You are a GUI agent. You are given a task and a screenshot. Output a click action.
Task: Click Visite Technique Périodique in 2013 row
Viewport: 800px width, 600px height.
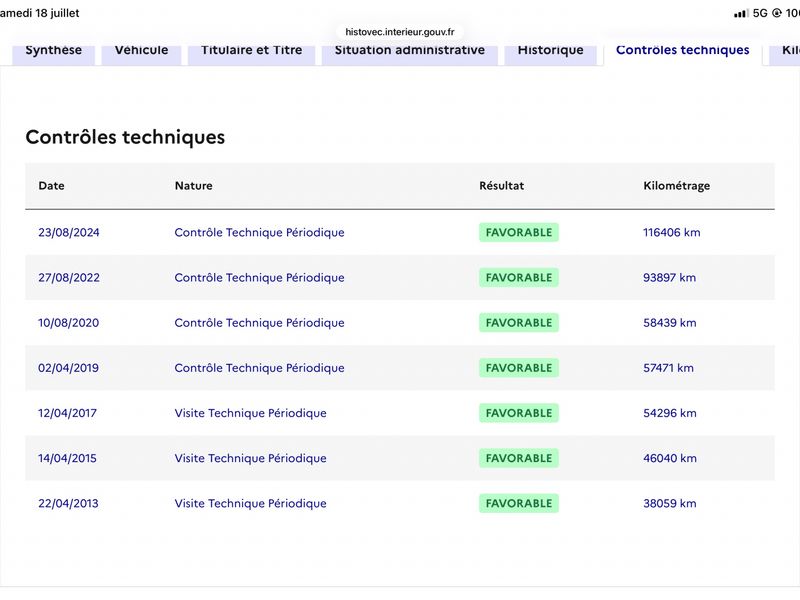coord(251,504)
